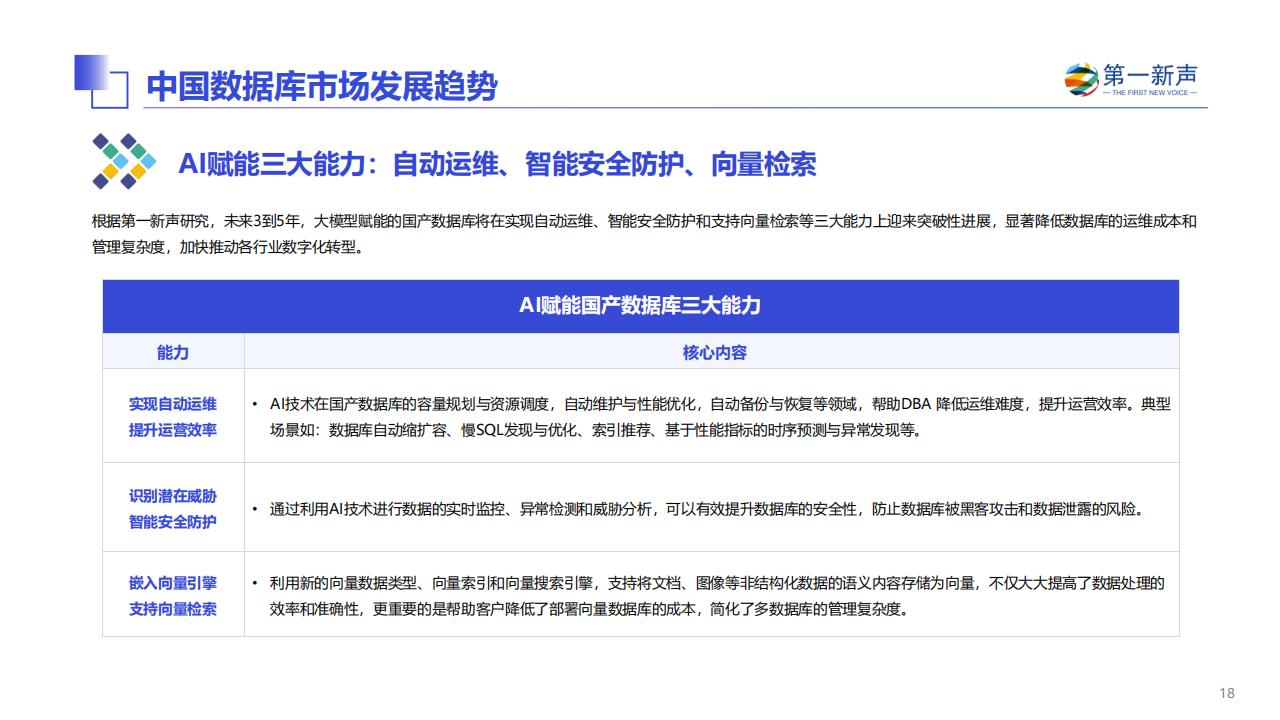The width and height of the screenshot is (1280, 720).
Task: Expand the 能力 column header
Action: pos(172,352)
